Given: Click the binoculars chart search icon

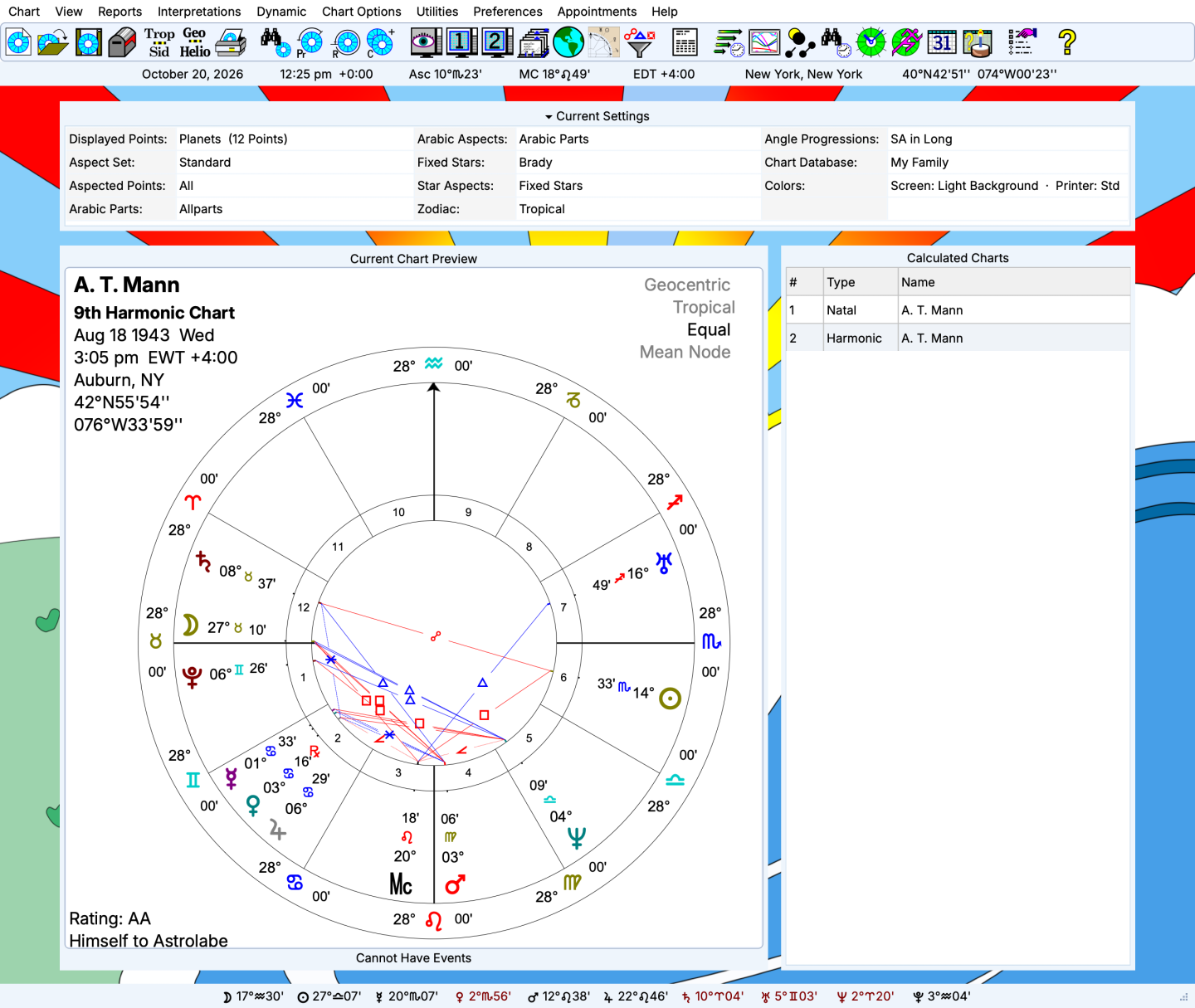Looking at the screenshot, I should [x=275, y=42].
